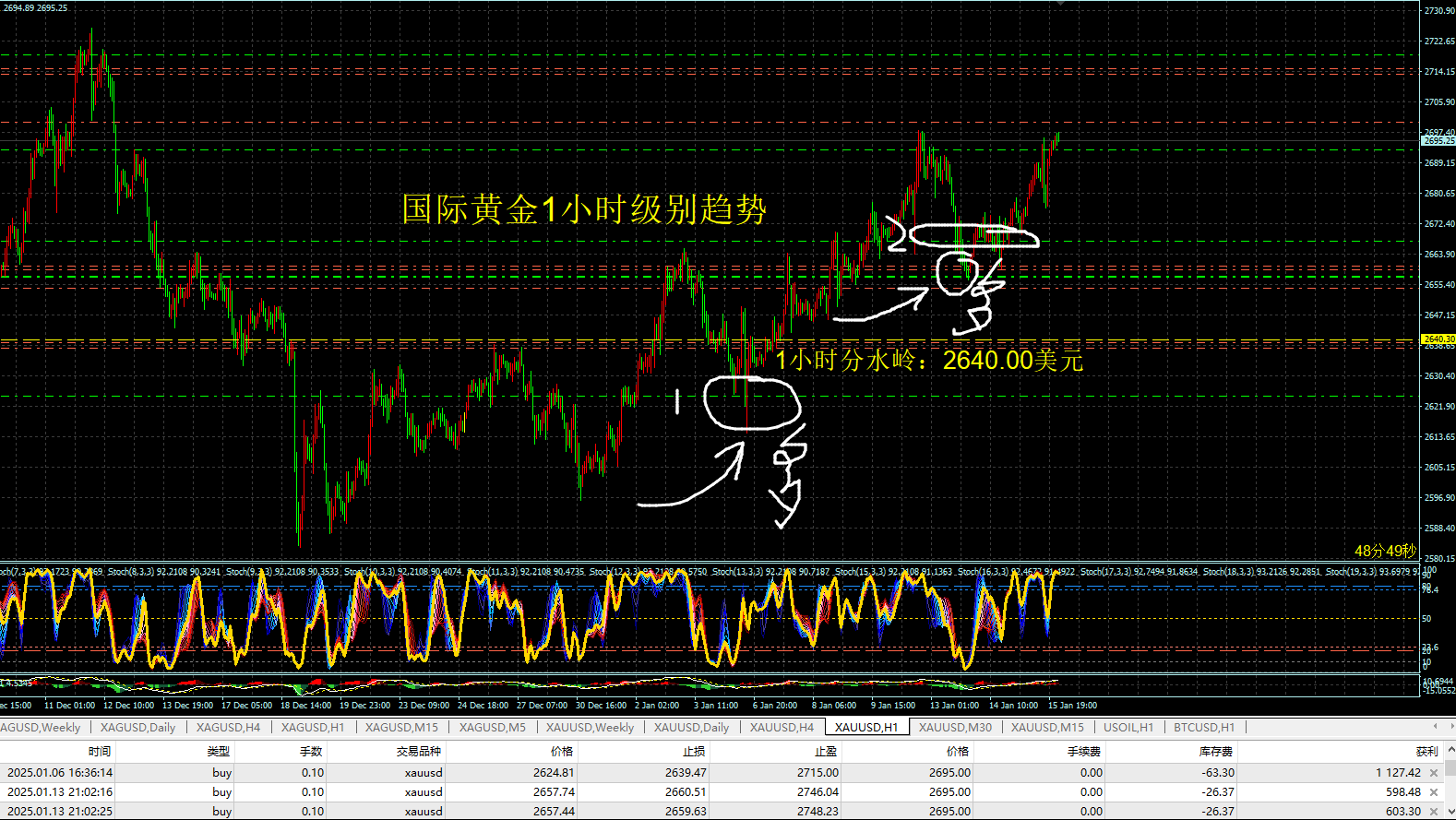Open the USOIL,H1 chart tab
Image resolution: width=1456 pixels, height=820 pixels.
click(1128, 728)
